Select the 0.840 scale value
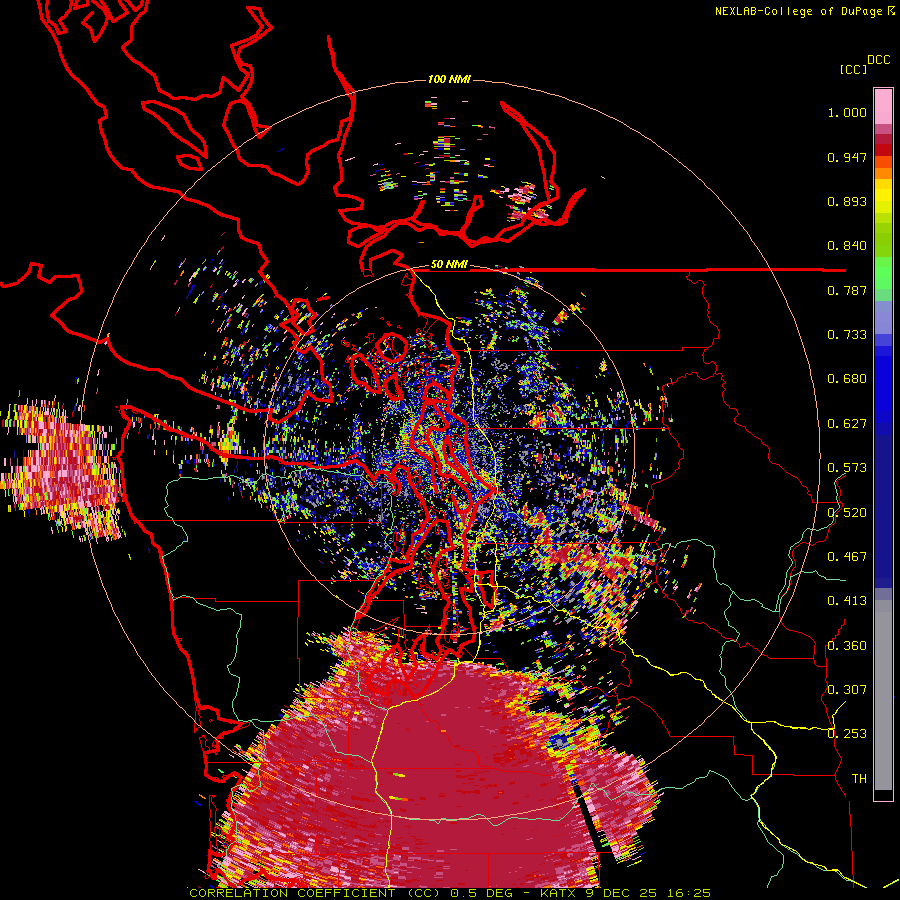900x900 pixels. pyautogui.click(x=847, y=246)
